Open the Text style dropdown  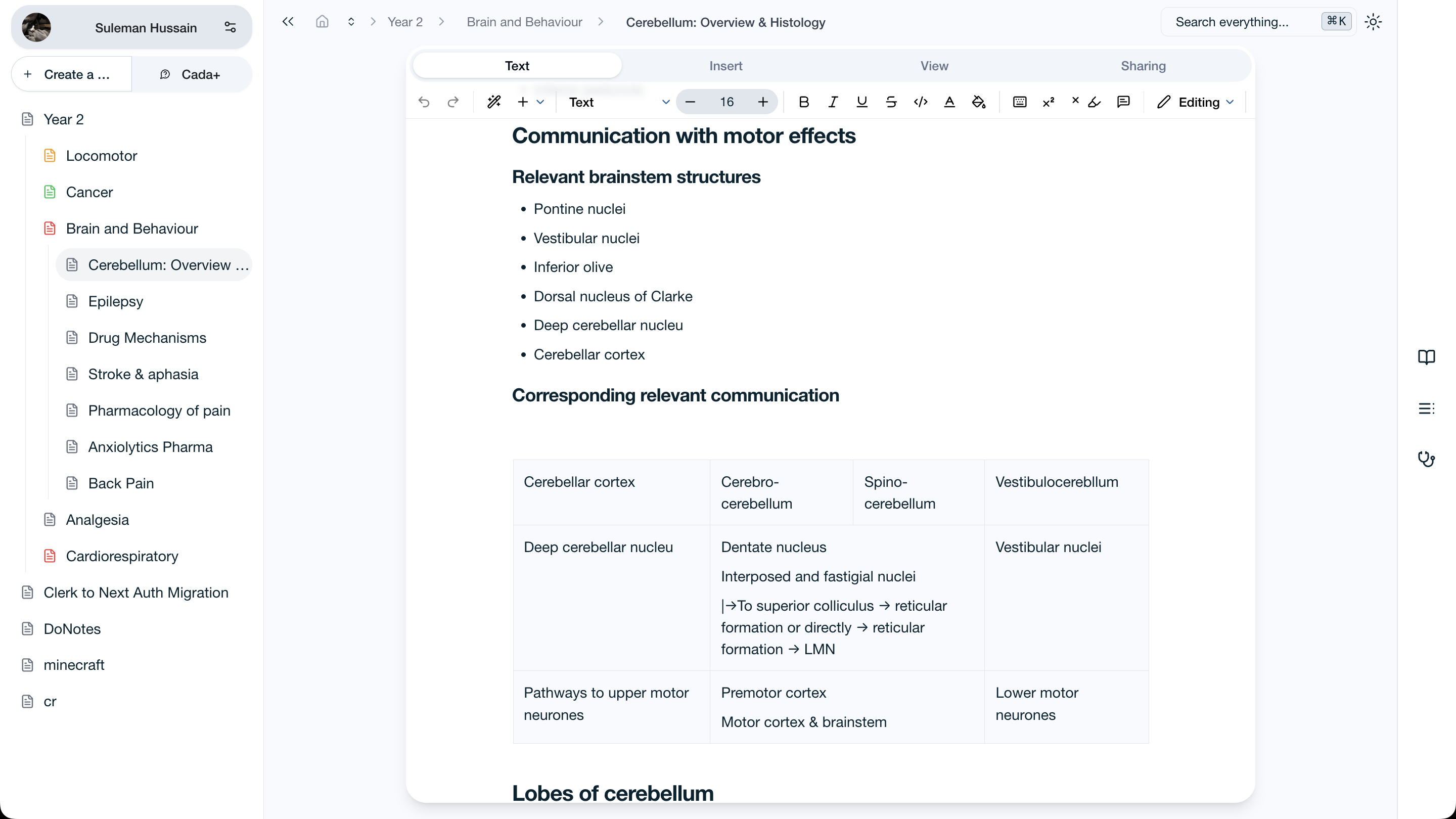click(x=618, y=102)
